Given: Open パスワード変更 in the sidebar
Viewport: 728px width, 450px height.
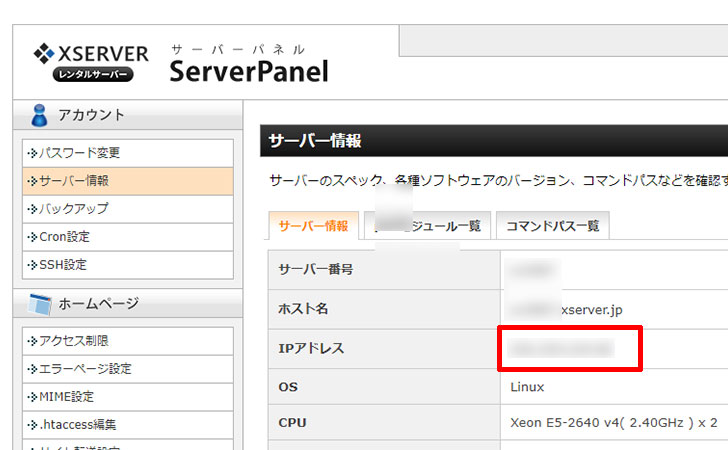Looking at the screenshot, I should pyautogui.click(x=128, y=153).
